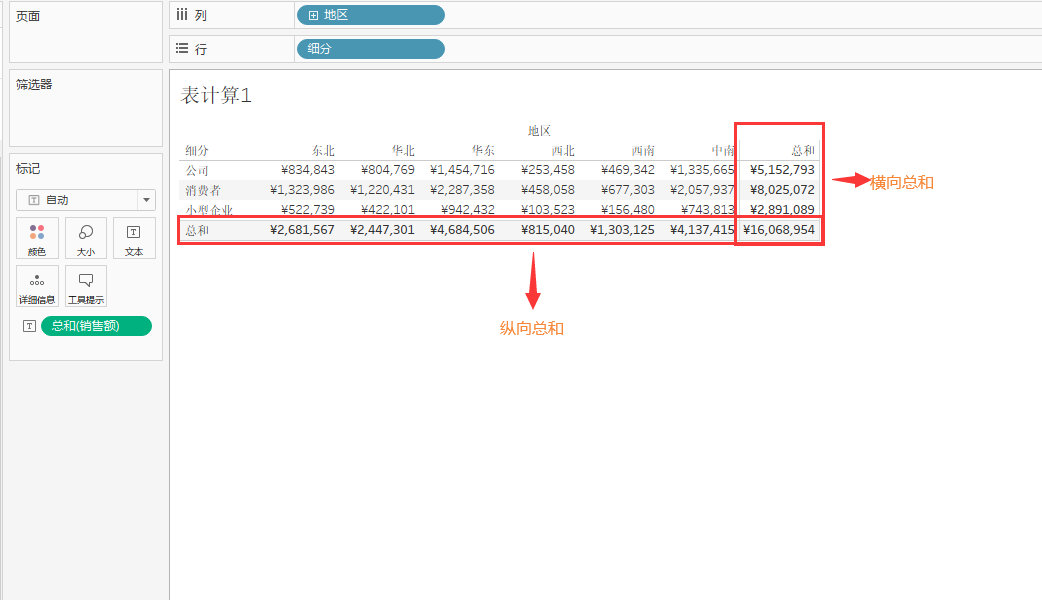Open the Size marks card
The width and height of the screenshot is (1042, 600).
(x=86, y=238)
